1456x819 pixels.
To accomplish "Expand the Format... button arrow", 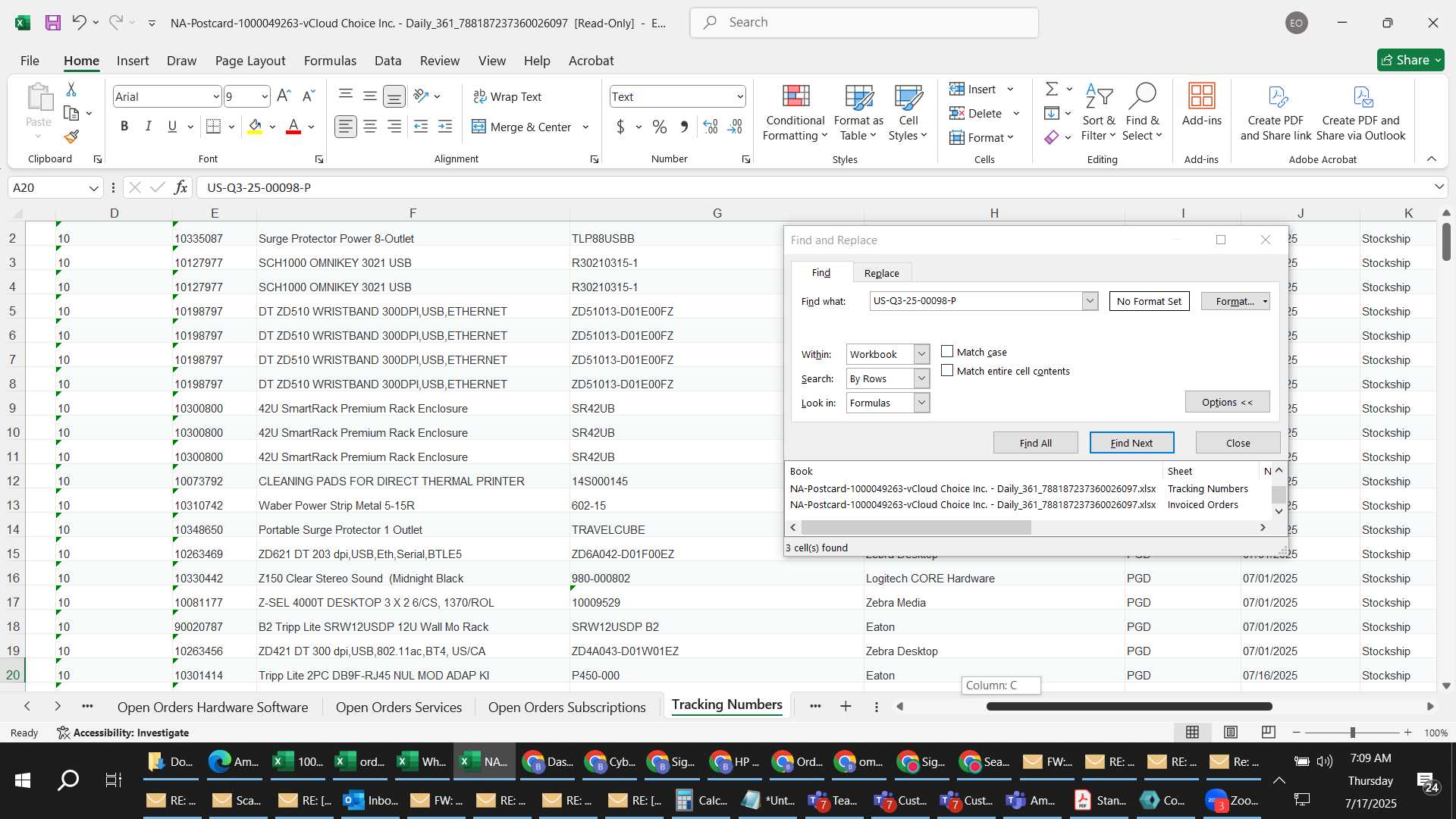I will (x=1265, y=301).
